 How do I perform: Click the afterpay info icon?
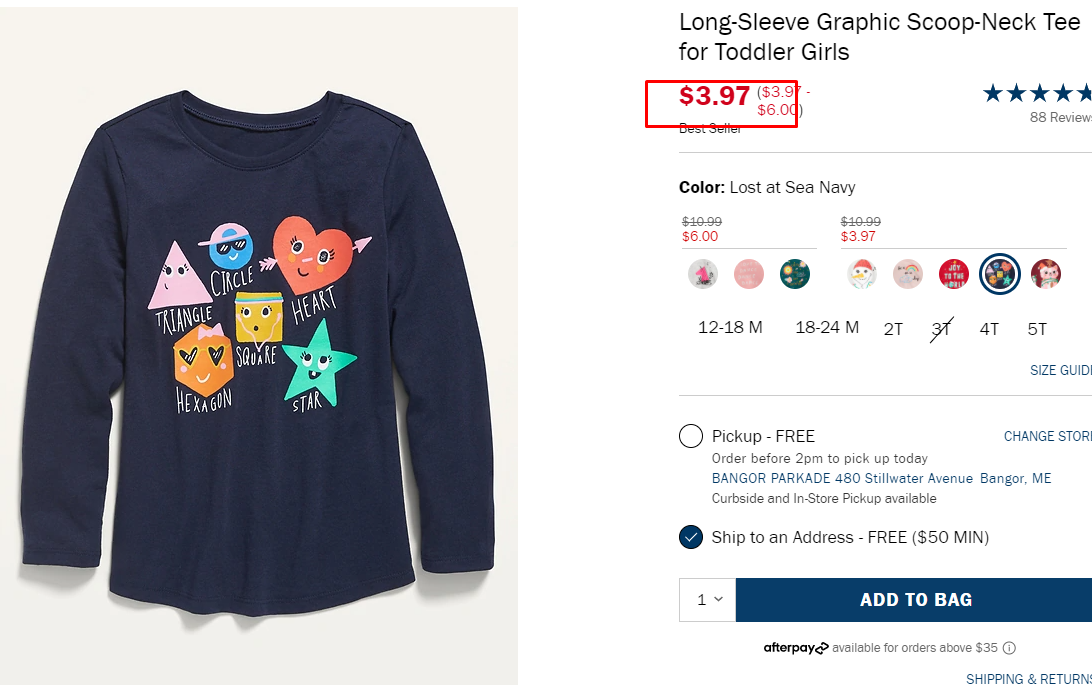(1009, 648)
